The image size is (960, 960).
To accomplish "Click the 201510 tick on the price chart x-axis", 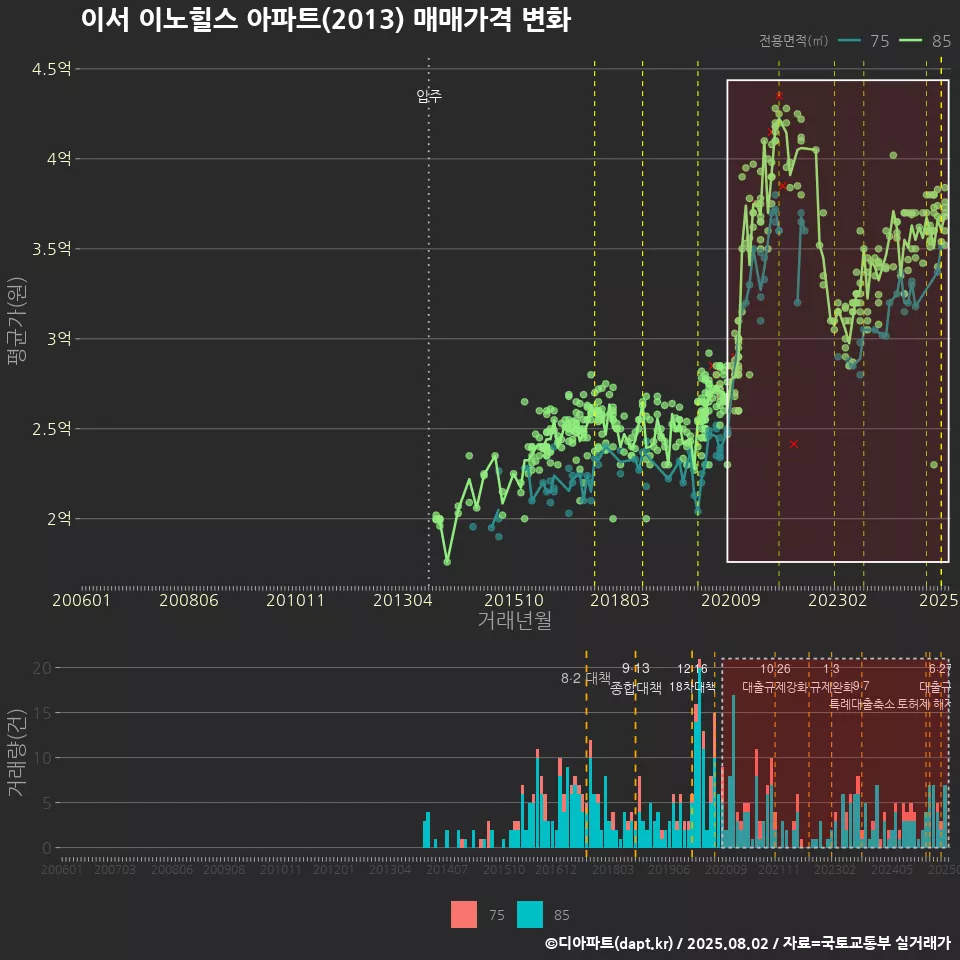I will click(514, 600).
